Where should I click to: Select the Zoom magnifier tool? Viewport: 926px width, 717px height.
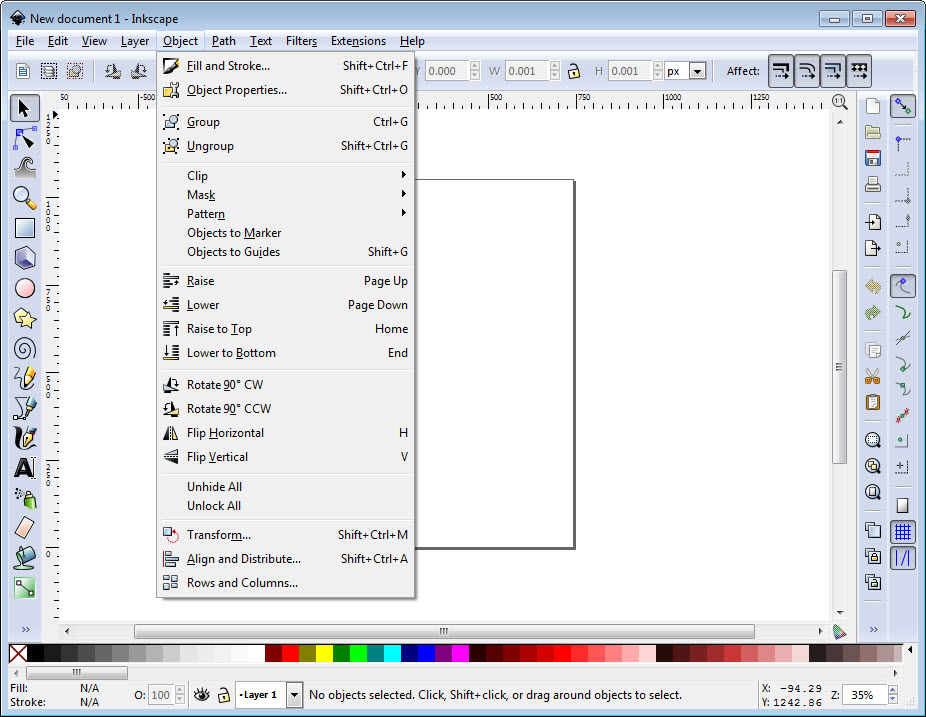click(x=24, y=198)
